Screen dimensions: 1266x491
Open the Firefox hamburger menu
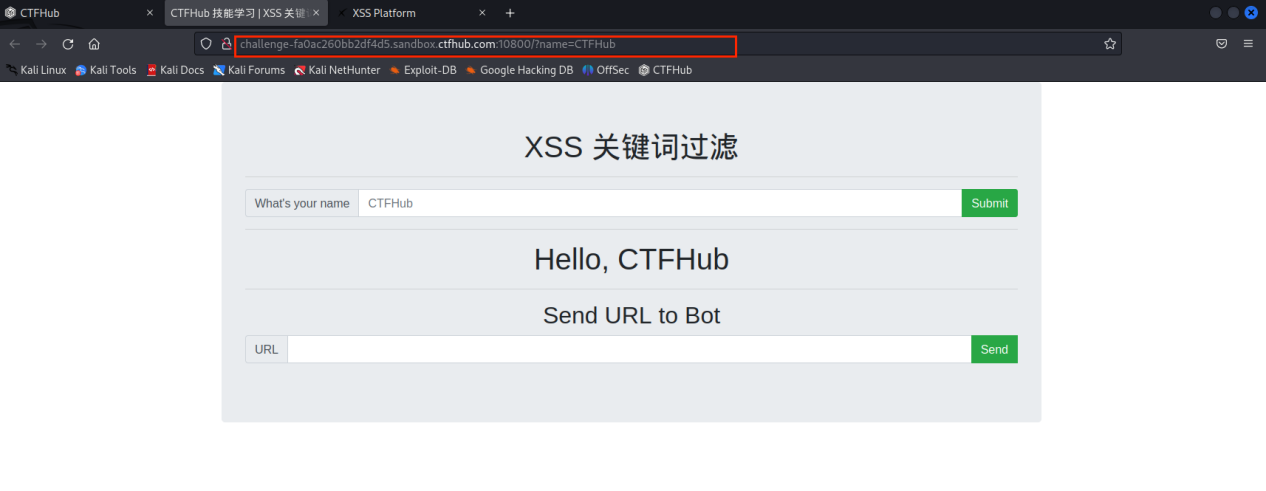click(1248, 44)
